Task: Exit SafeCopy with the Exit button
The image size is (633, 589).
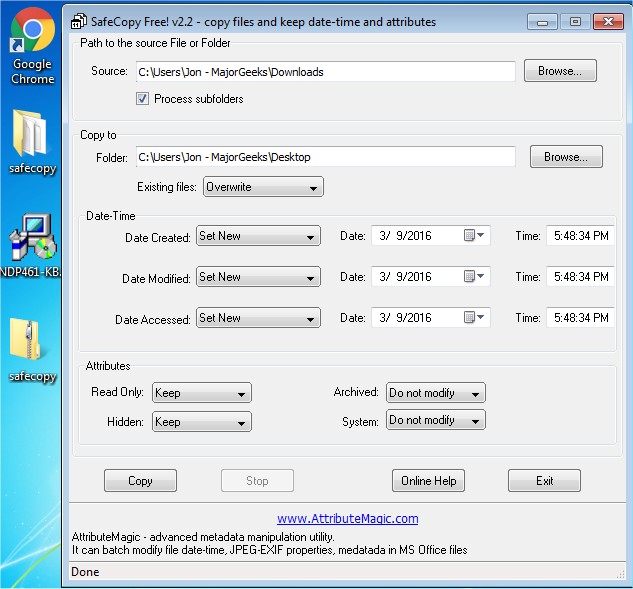Action: (x=545, y=481)
